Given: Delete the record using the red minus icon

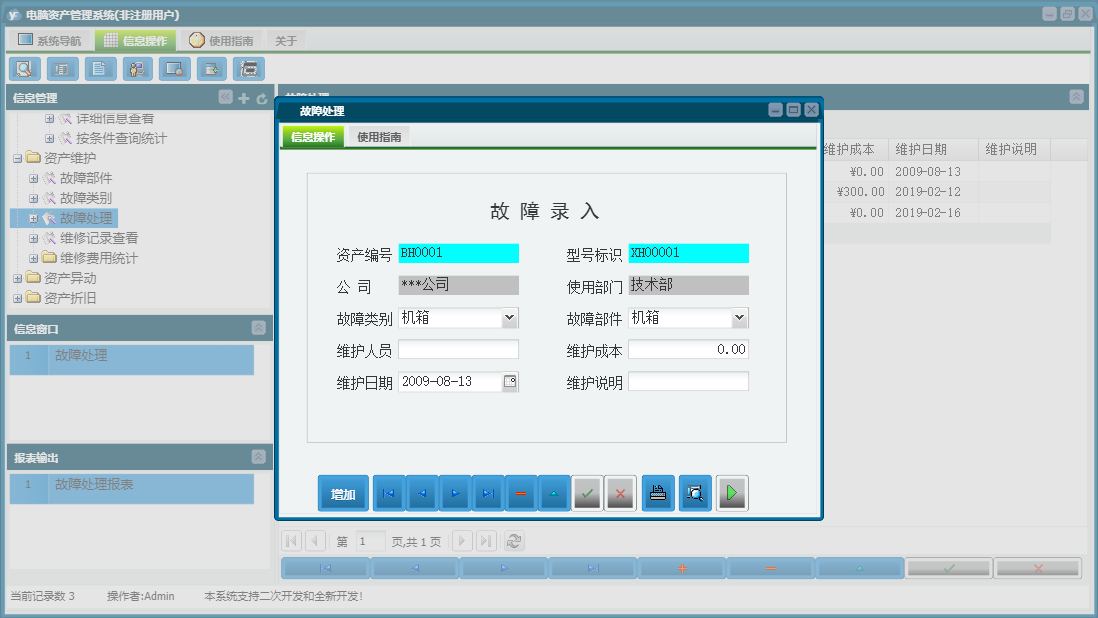Looking at the screenshot, I should [x=521, y=492].
